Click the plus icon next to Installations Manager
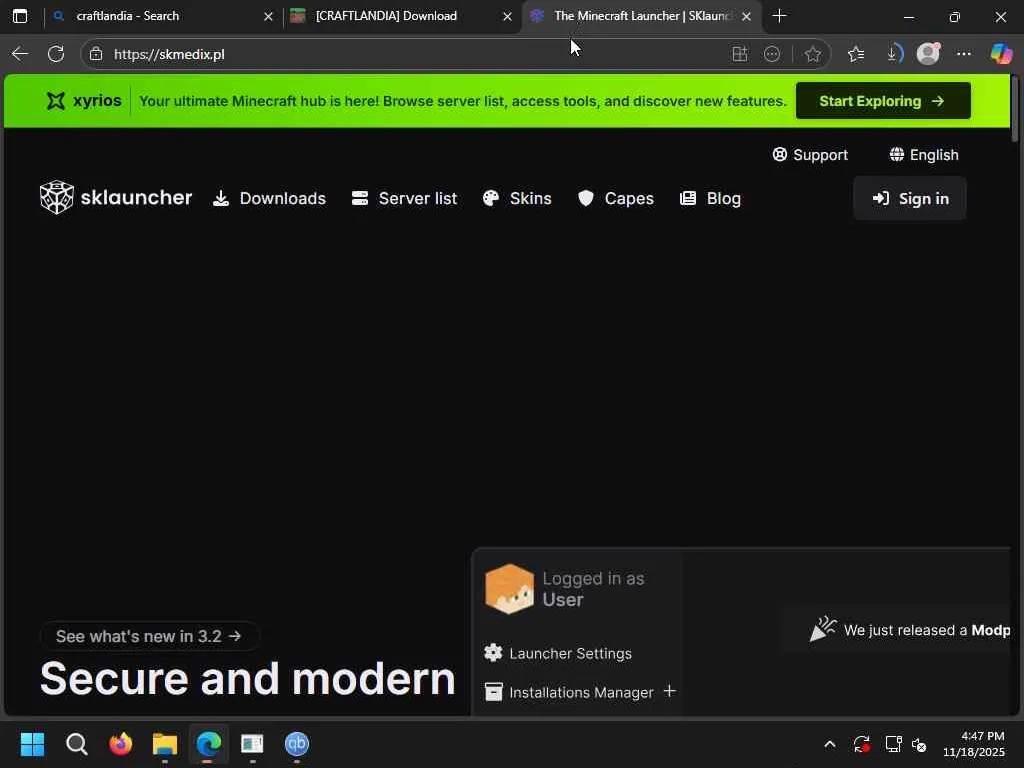Viewport: 1024px width, 768px height. point(669,691)
